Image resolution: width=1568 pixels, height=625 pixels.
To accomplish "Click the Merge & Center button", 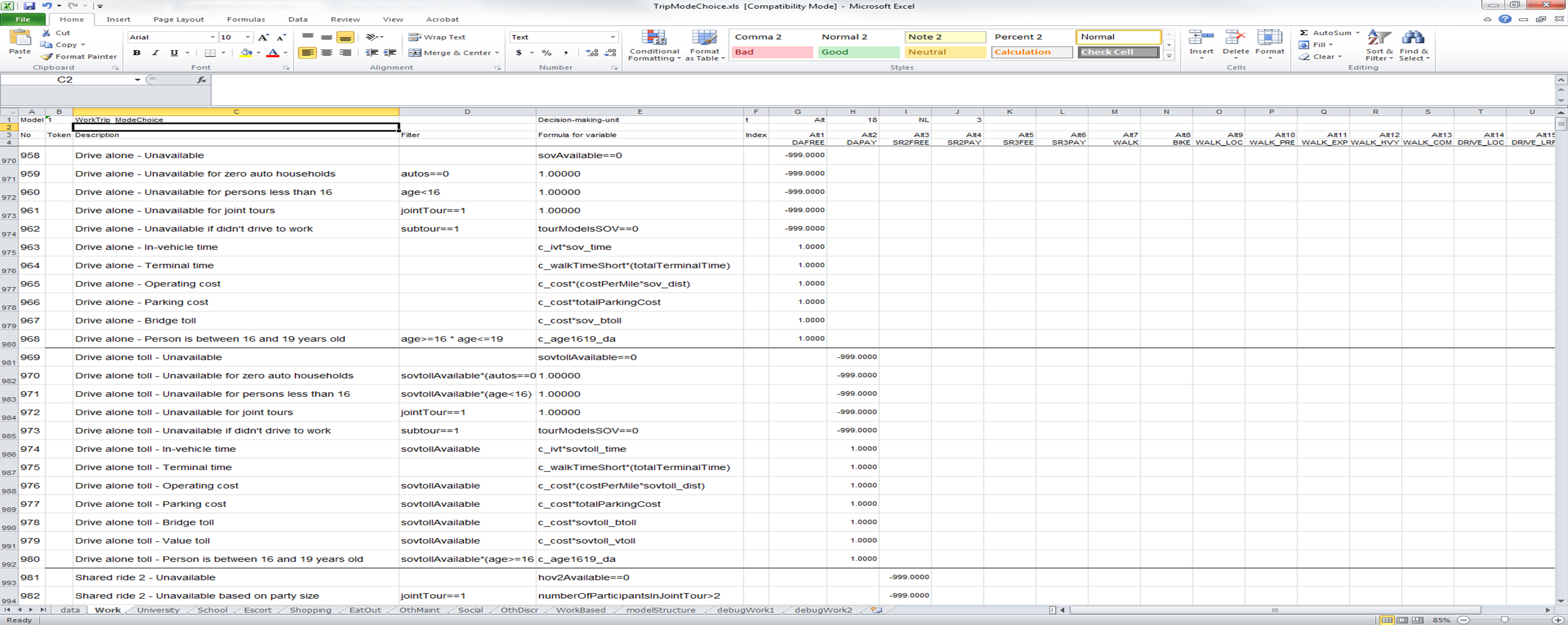I will [449, 52].
